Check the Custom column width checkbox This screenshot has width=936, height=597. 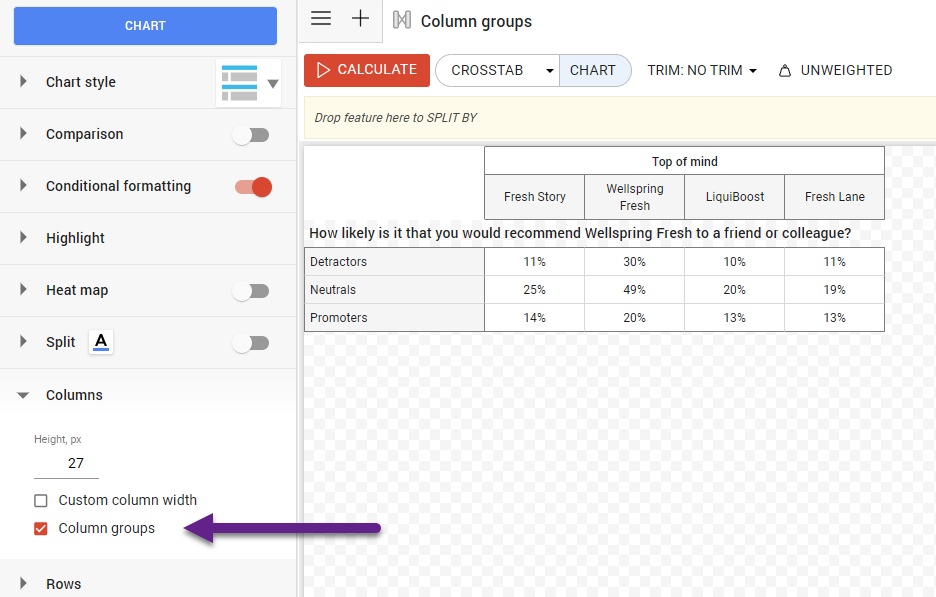pos(39,500)
